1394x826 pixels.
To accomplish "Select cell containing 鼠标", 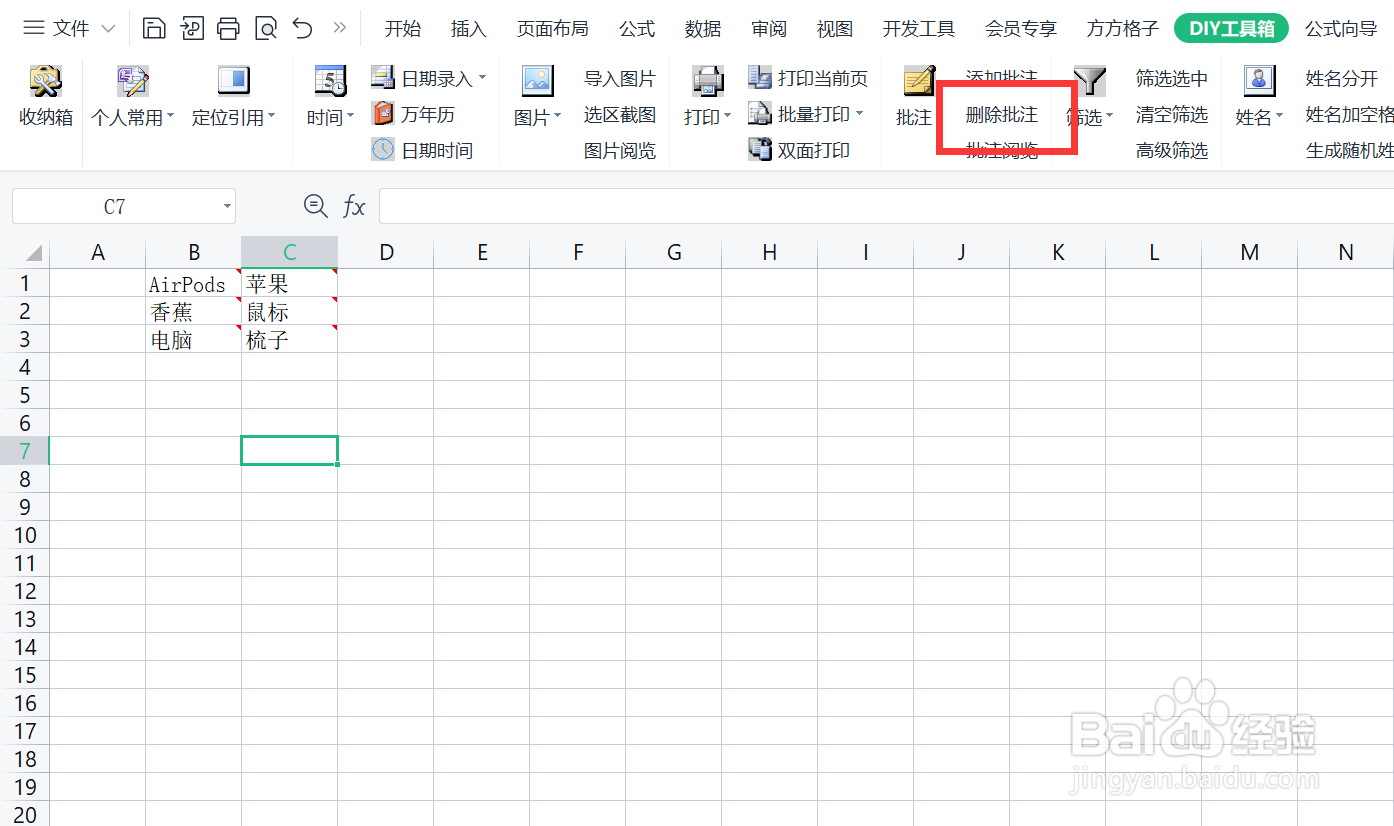I will (290, 311).
